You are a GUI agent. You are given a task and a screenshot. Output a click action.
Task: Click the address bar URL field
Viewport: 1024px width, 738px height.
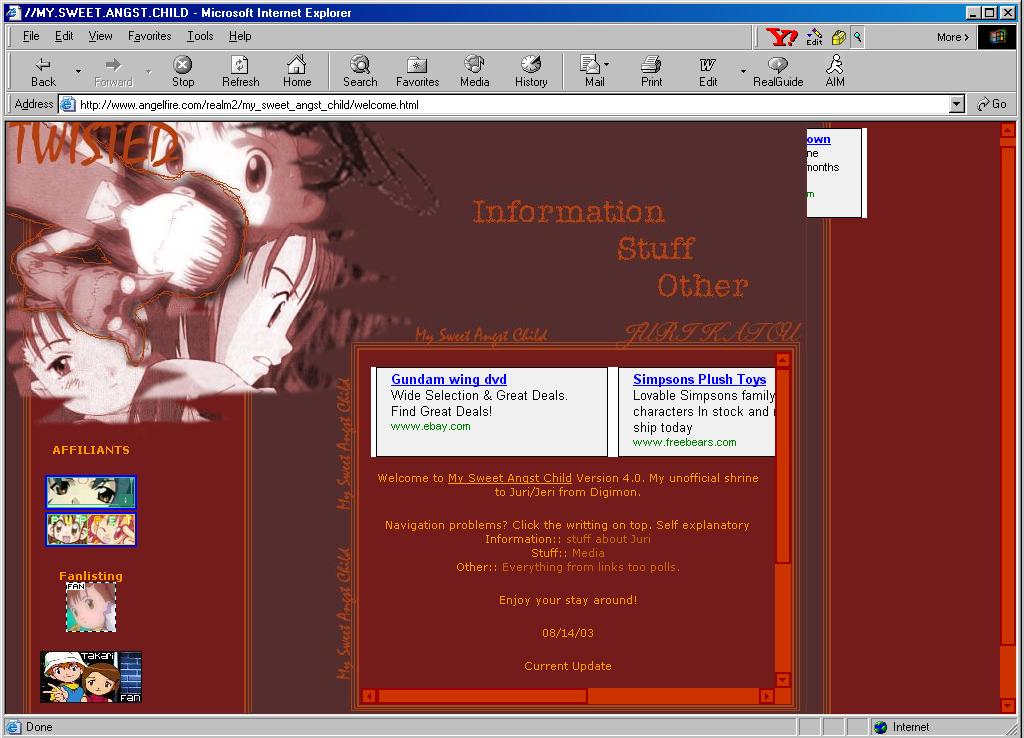click(513, 104)
